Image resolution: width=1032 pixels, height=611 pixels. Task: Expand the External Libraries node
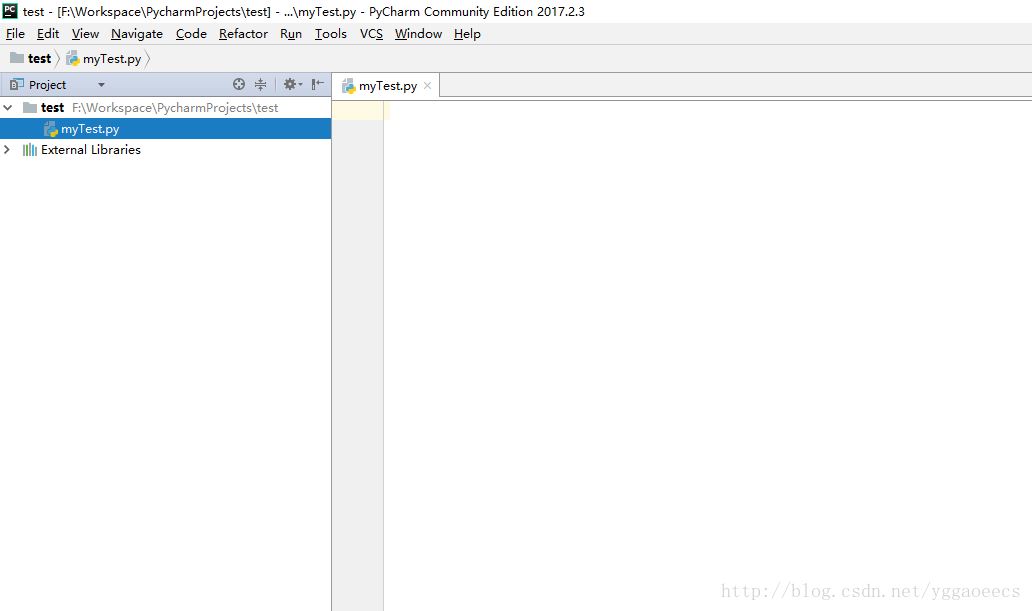click(7, 149)
